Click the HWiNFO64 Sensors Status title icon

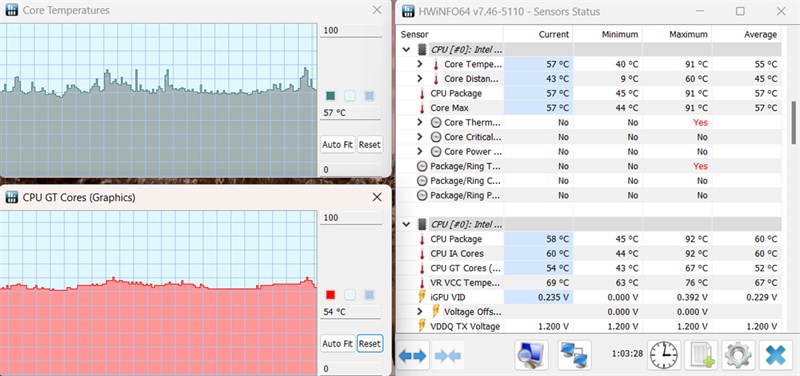(408, 11)
